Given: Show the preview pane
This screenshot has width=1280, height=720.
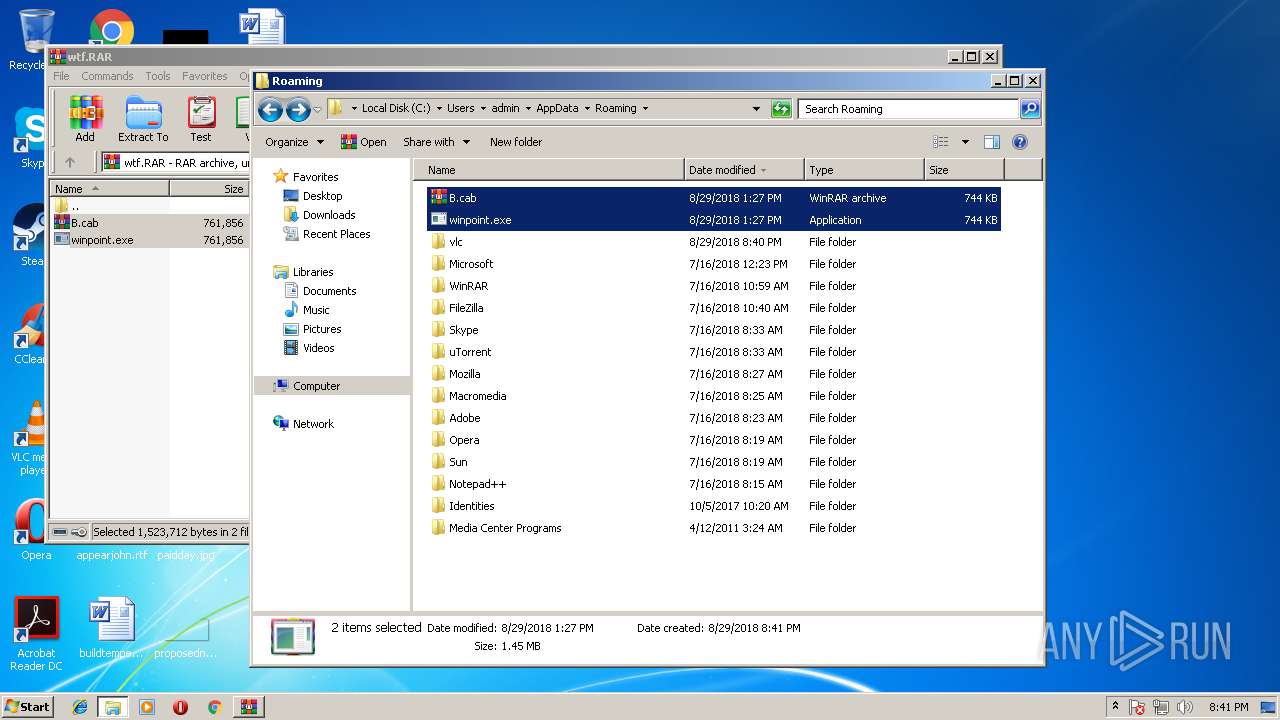Looking at the screenshot, I should [992, 142].
